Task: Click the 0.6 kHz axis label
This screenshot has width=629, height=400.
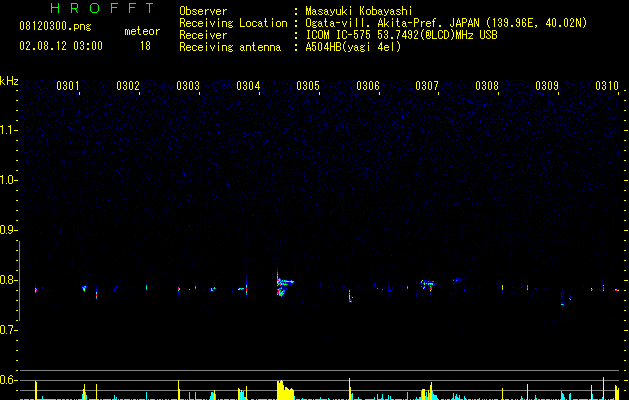Action: click(x=8, y=380)
